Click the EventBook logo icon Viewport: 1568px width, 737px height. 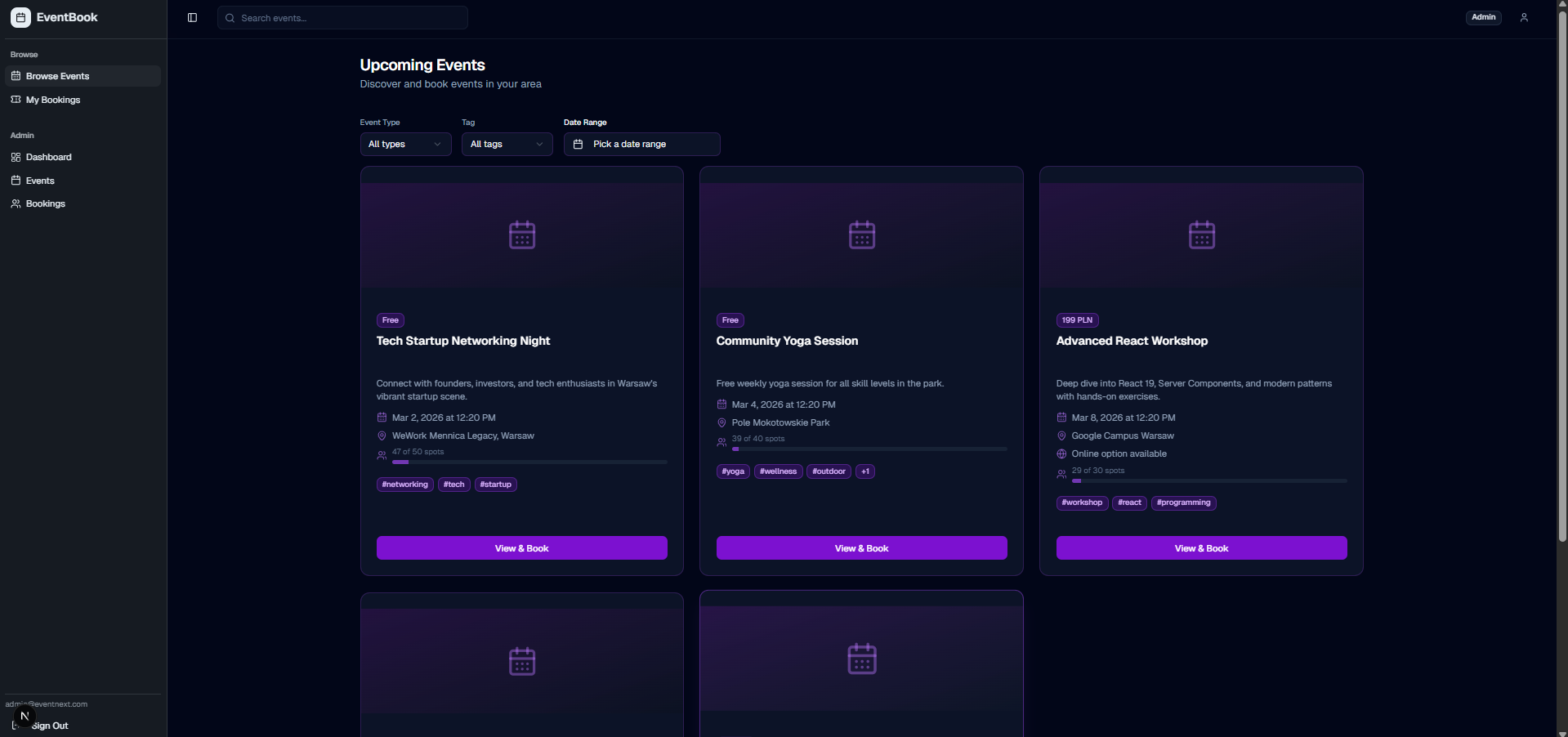20,17
